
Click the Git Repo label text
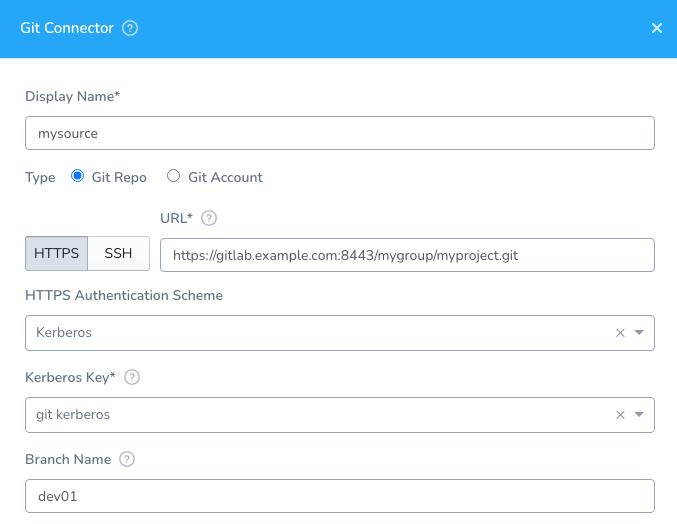119,177
